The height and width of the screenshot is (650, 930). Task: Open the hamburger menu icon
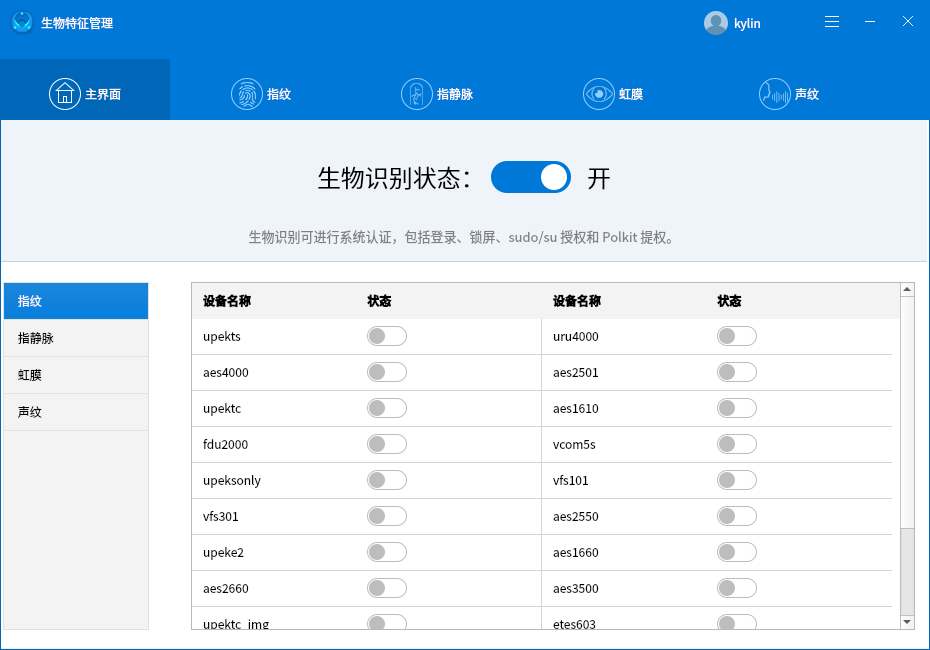[x=831, y=21]
